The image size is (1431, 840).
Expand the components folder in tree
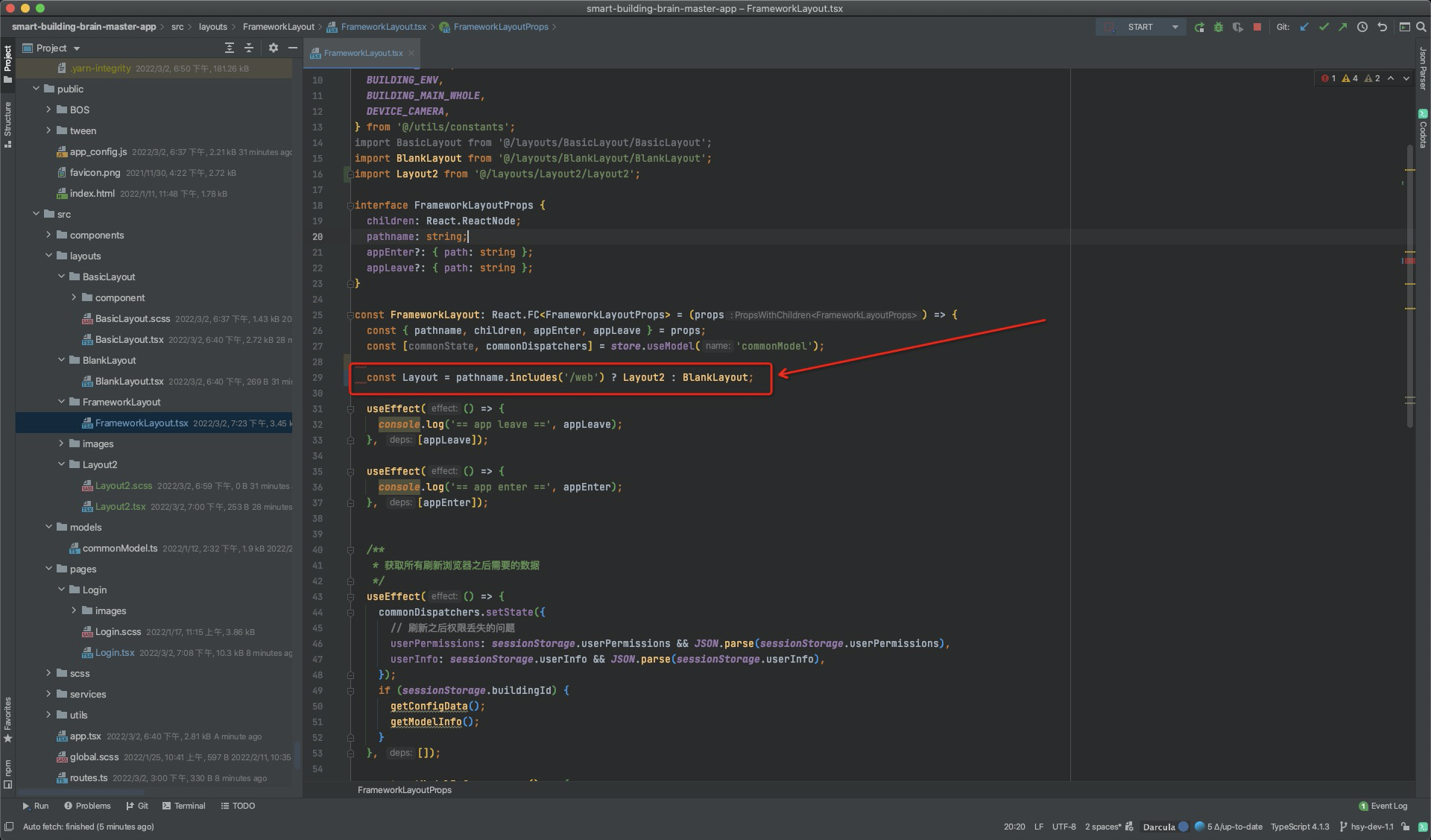pyautogui.click(x=49, y=235)
